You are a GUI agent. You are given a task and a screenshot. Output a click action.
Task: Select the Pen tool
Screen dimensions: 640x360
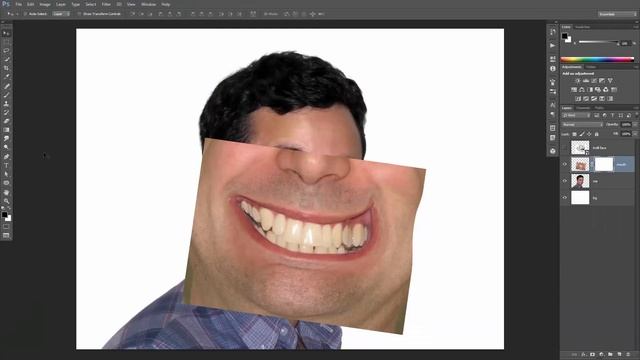tap(6, 157)
